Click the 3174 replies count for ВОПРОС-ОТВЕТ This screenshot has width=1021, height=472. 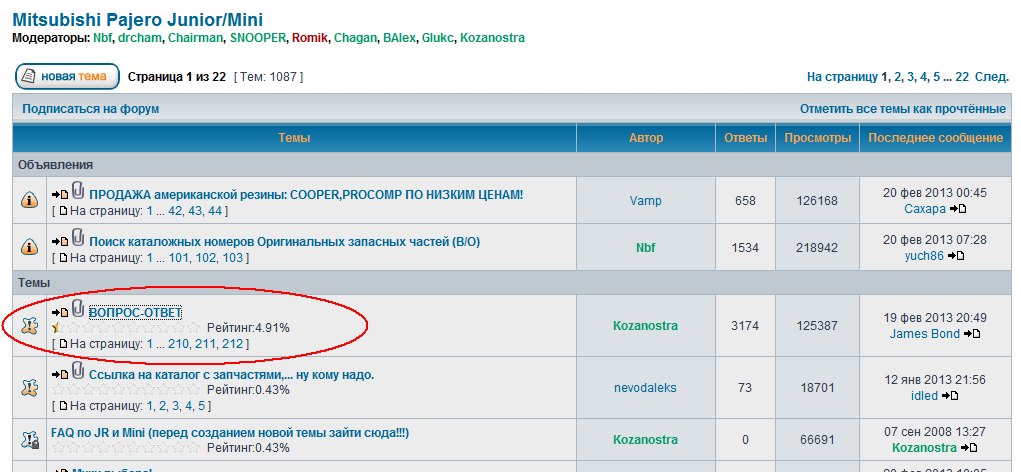(745, 326)
